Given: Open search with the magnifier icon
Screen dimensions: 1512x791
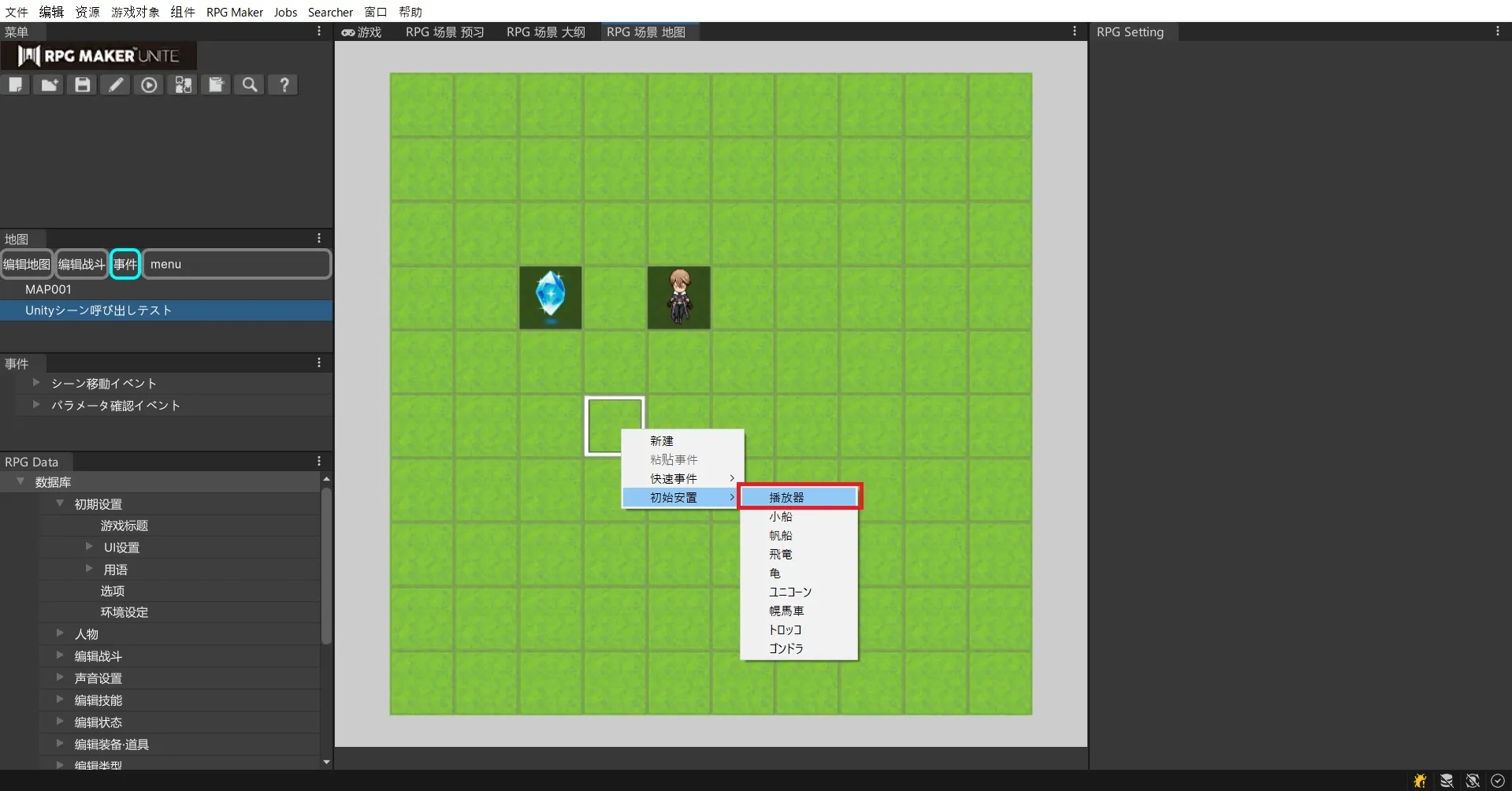Looking at the screenshot, I should click(250, 85).
